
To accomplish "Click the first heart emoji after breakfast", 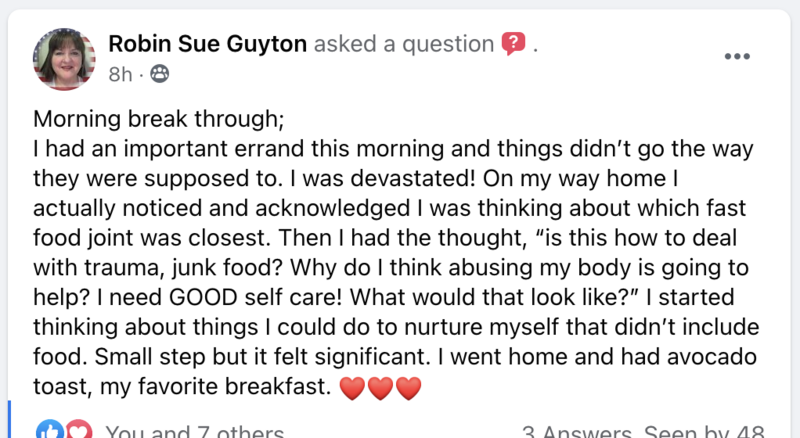I will point(352,388).
